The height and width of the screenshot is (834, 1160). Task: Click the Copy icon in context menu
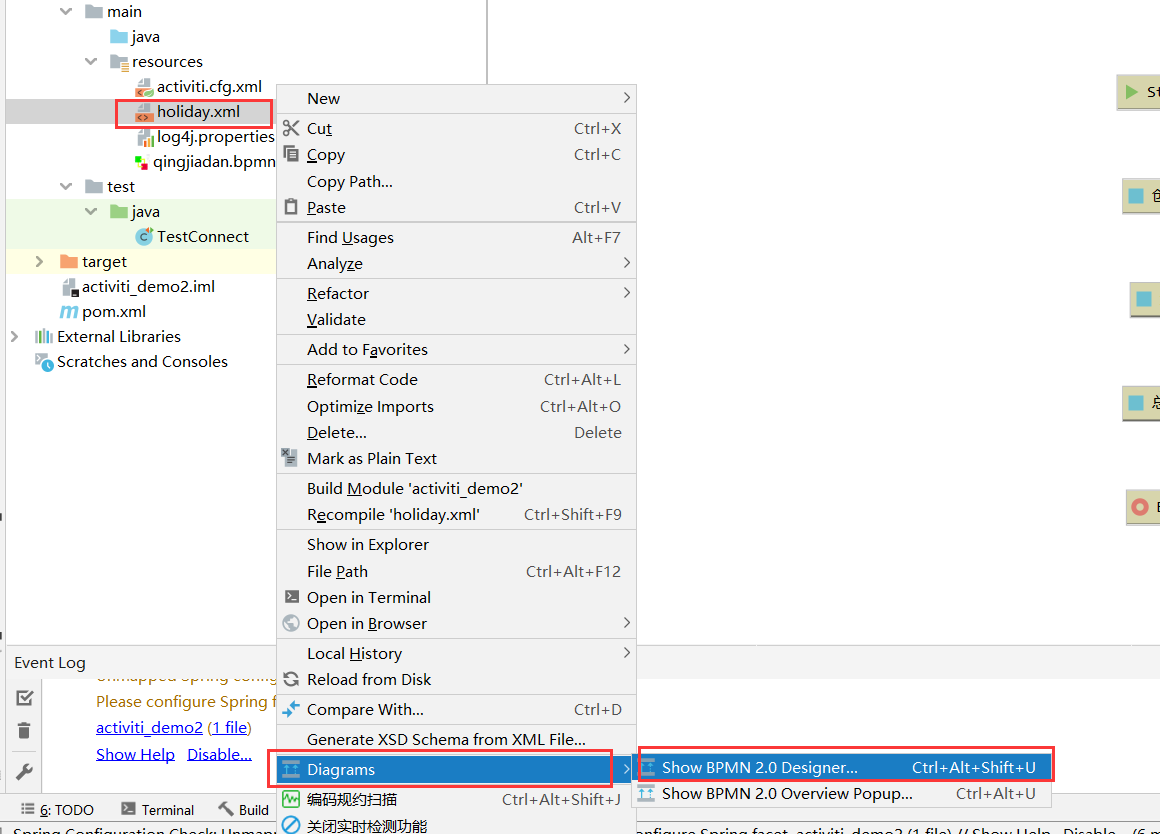click(291, 154)
